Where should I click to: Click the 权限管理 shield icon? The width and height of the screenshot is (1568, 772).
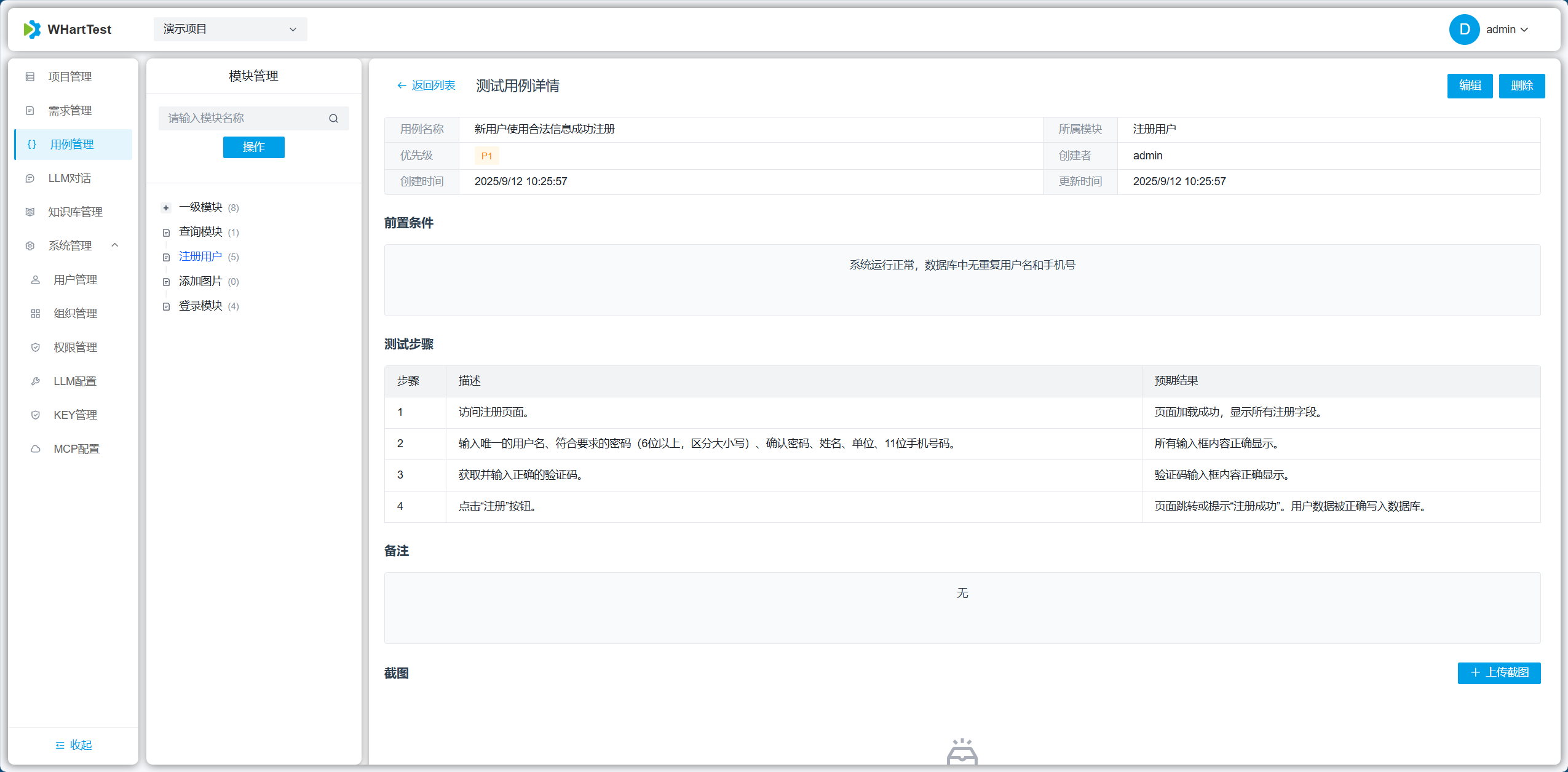[36, 348]
